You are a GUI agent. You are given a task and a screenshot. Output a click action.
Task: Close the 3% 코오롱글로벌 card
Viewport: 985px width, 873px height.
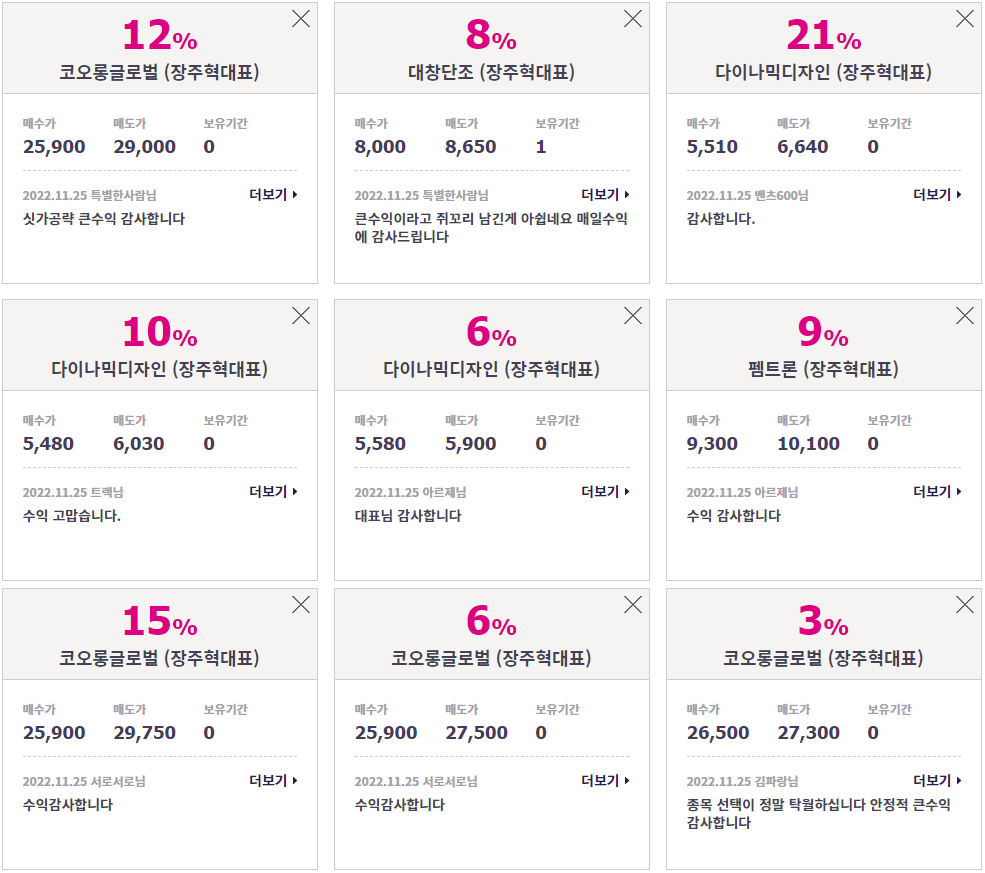(x=964, y=604)
